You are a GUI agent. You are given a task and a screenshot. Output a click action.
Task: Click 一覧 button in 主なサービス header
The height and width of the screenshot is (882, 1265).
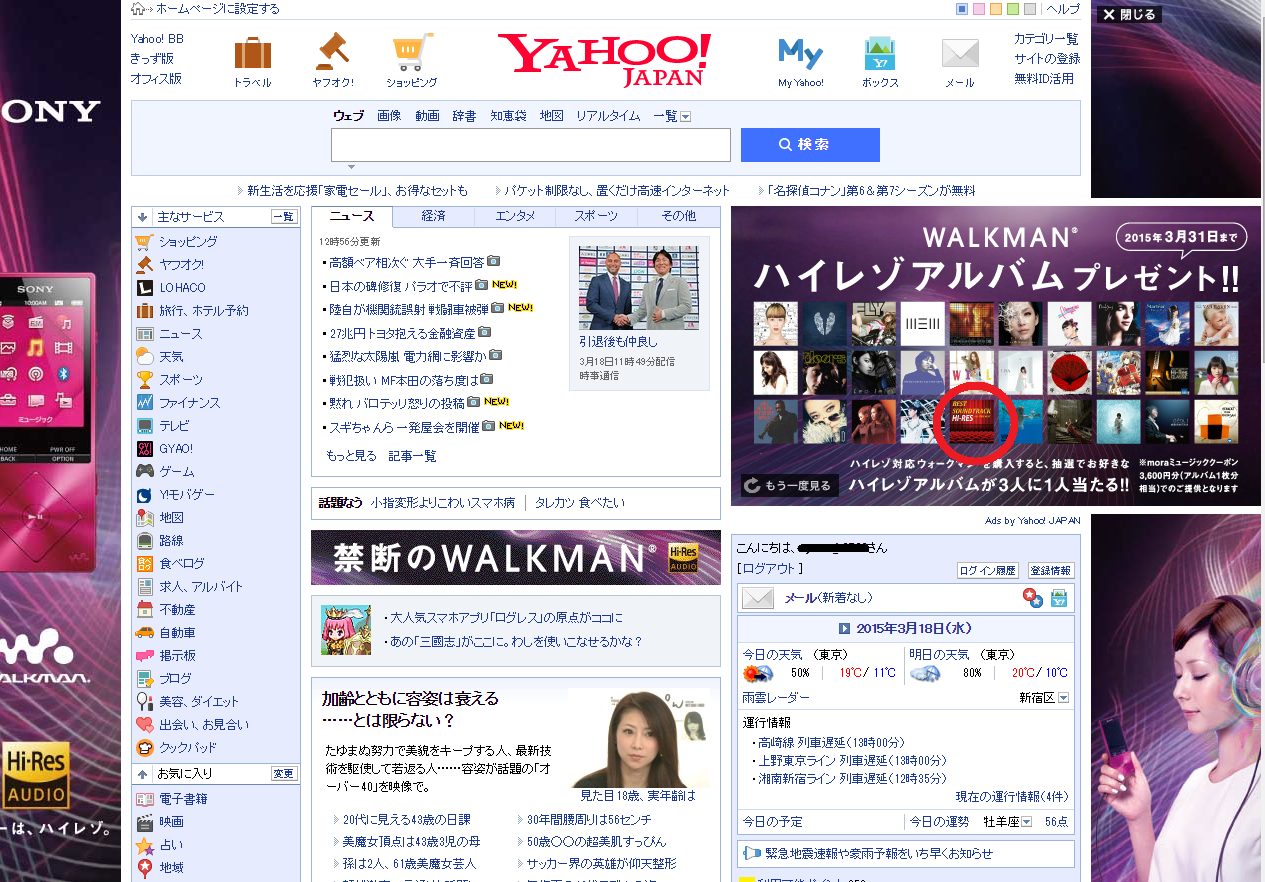[284, 217]
